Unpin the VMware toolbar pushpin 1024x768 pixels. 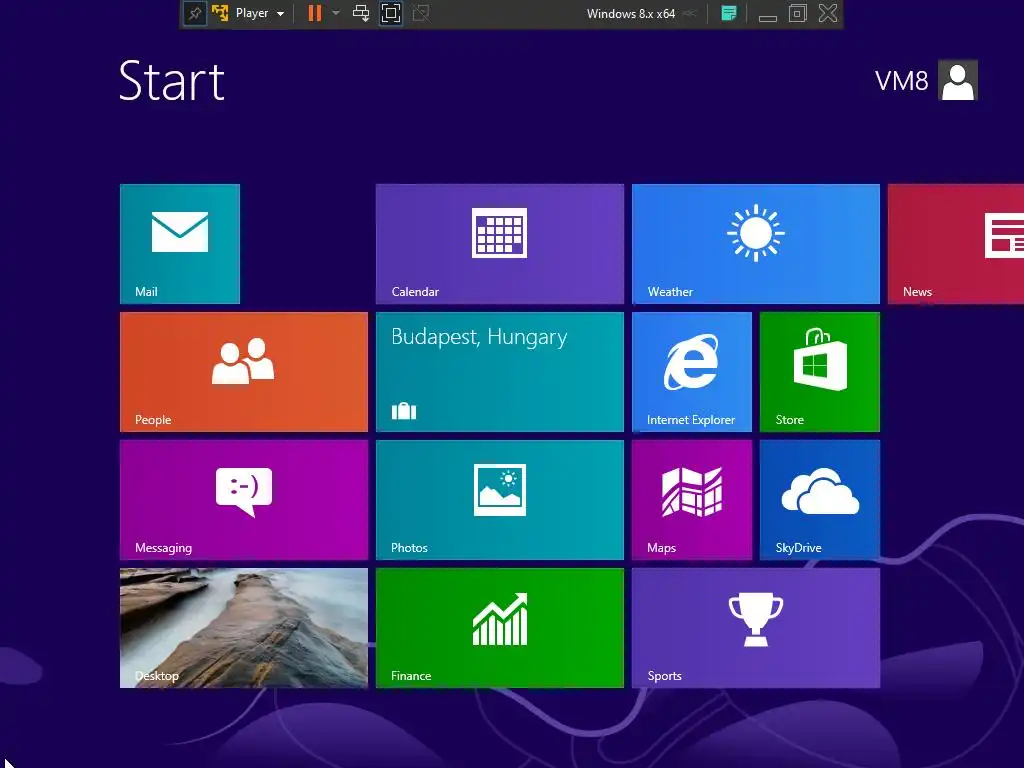click(195, 13)
